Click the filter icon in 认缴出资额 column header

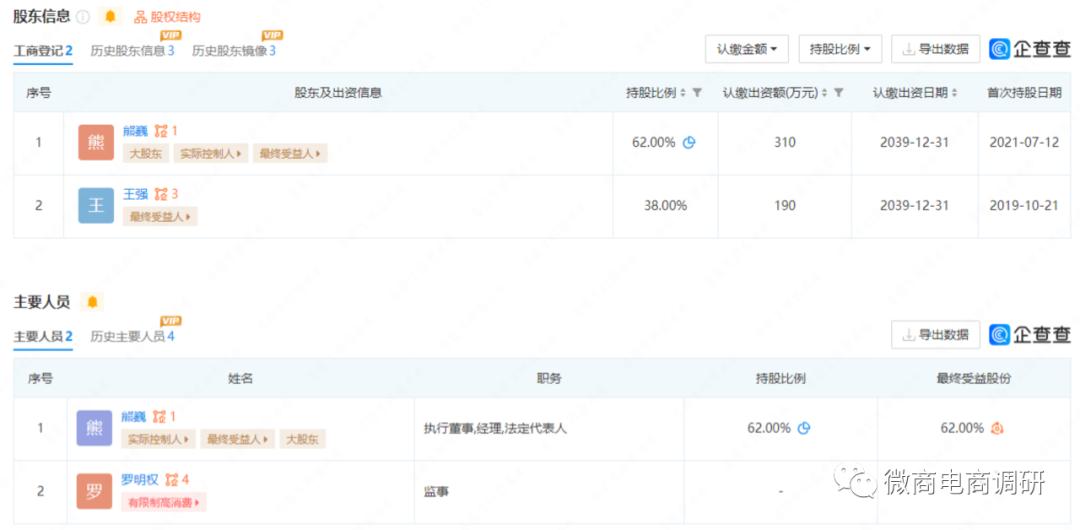click(839, 93)
